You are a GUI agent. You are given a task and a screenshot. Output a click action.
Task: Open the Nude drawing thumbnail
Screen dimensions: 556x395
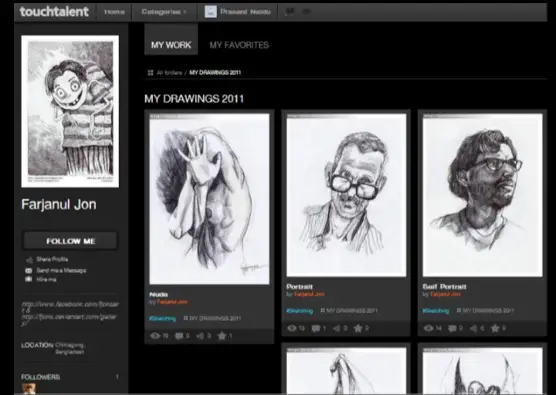coord(209,199)
